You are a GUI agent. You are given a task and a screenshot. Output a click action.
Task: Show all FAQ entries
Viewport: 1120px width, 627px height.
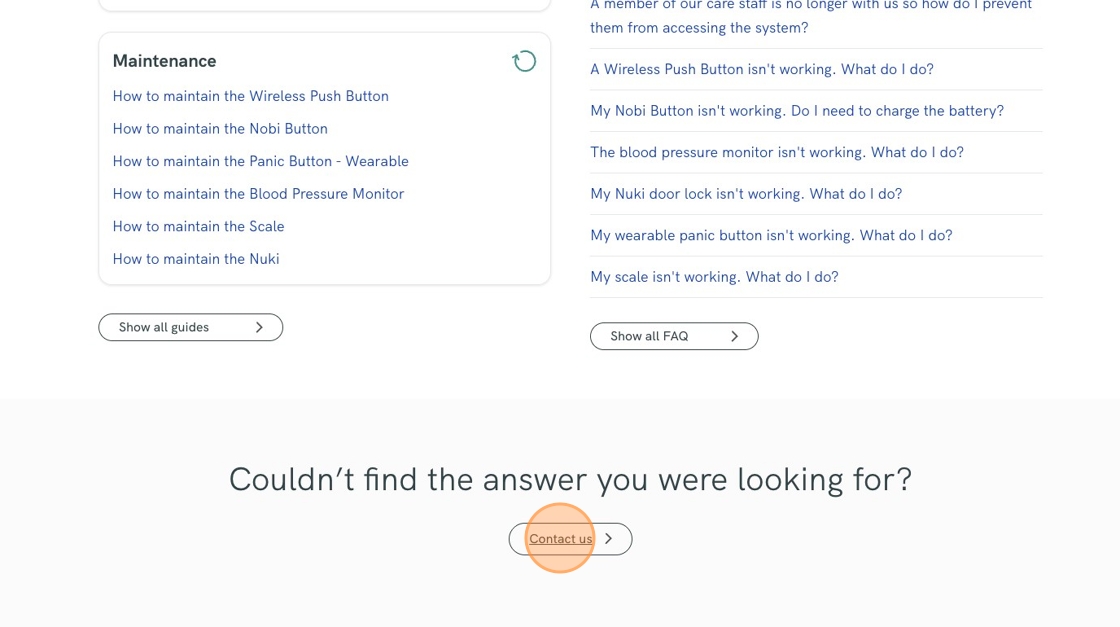click(x=649, y=336)
